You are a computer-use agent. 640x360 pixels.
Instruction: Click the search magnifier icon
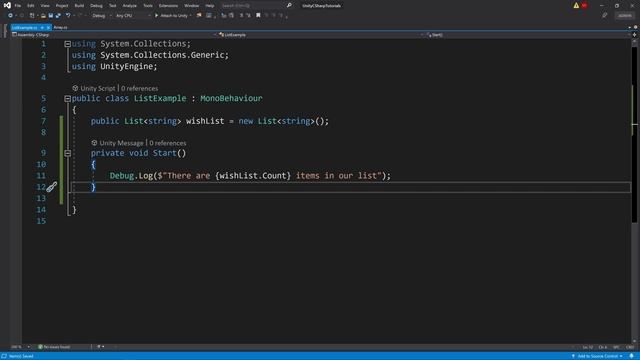tap(289, 6)
